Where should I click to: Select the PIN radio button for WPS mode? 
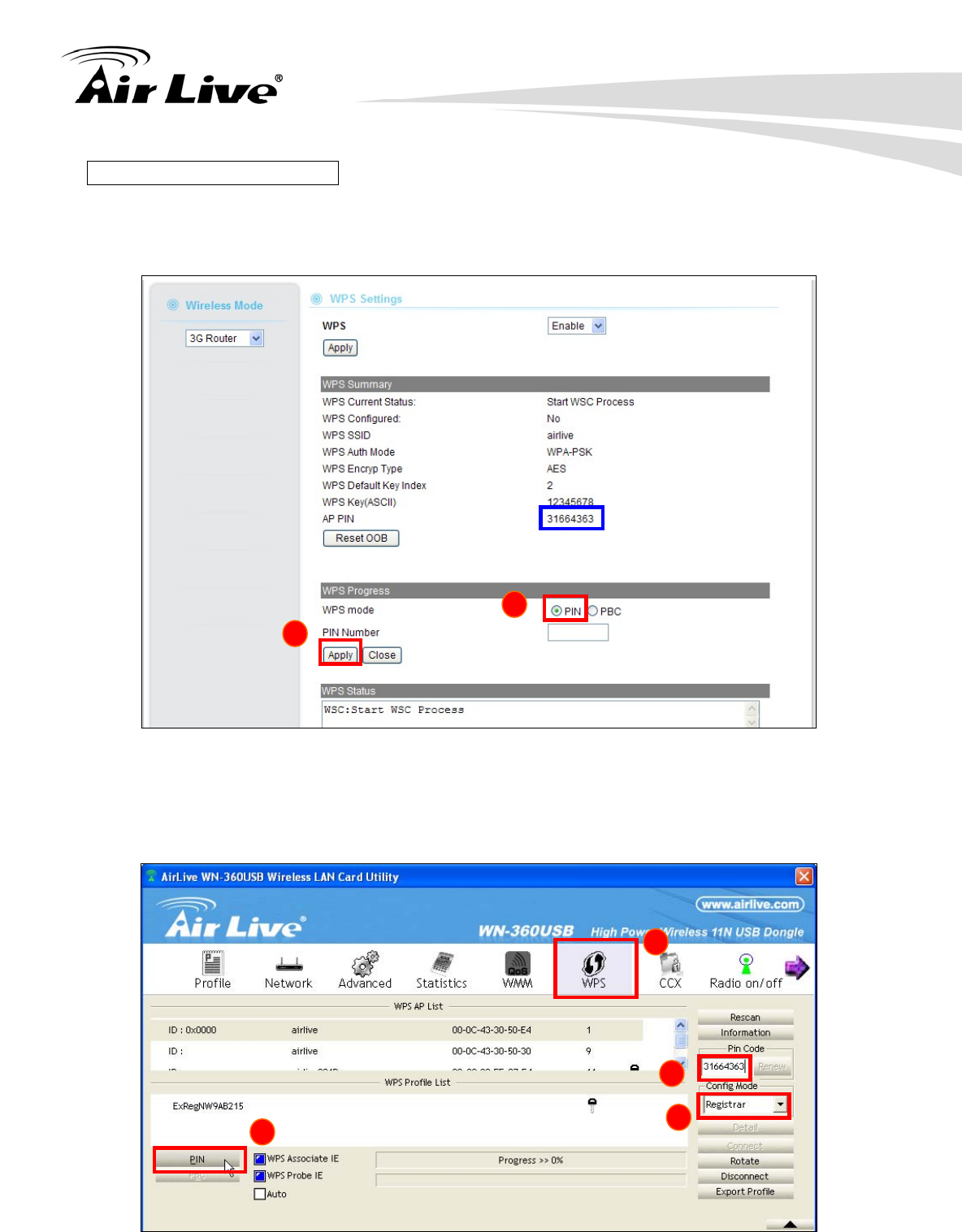point(557,611)
